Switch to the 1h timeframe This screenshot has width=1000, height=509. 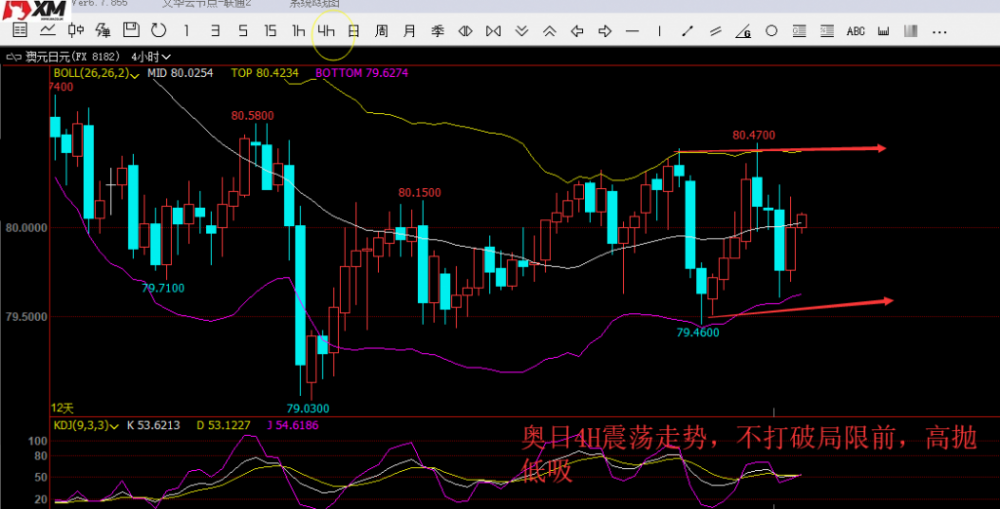click(298, 31)
